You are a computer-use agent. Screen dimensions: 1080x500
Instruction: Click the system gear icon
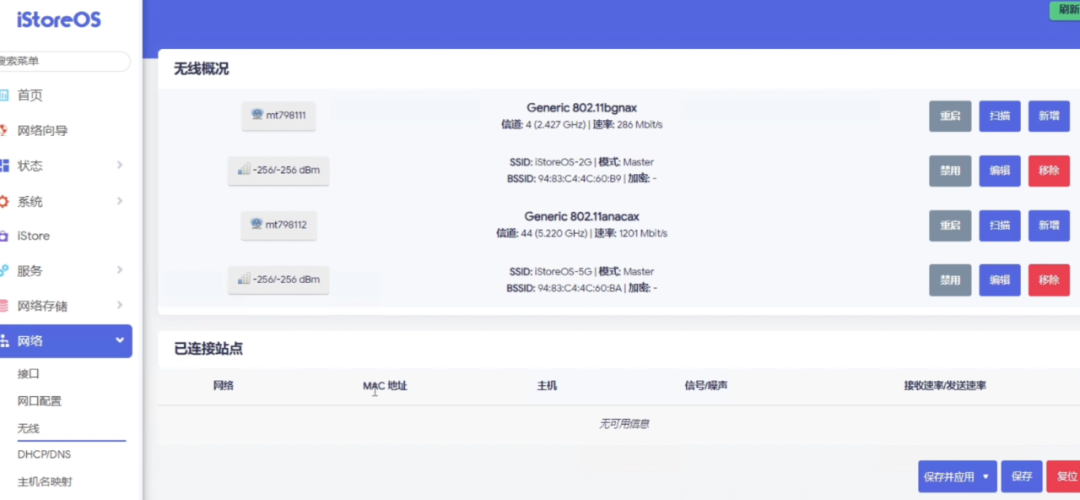coord(3,201)
